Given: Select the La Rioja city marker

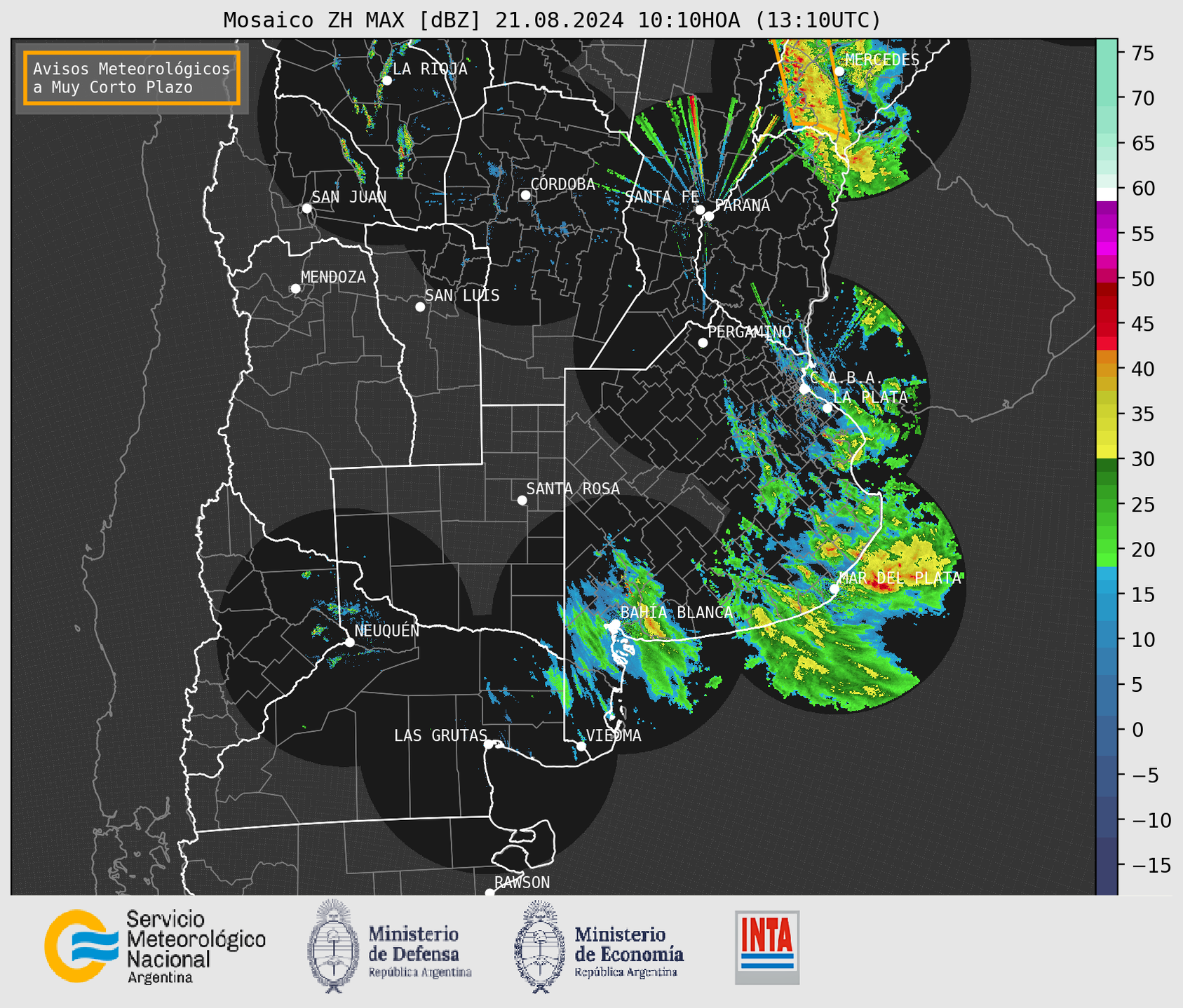Looking at the screenshot, I should point(386,81).
